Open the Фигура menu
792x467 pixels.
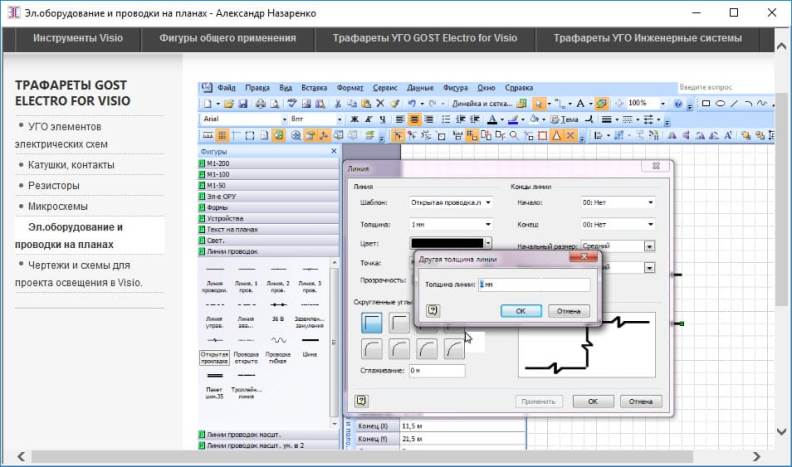click(455, 88)
